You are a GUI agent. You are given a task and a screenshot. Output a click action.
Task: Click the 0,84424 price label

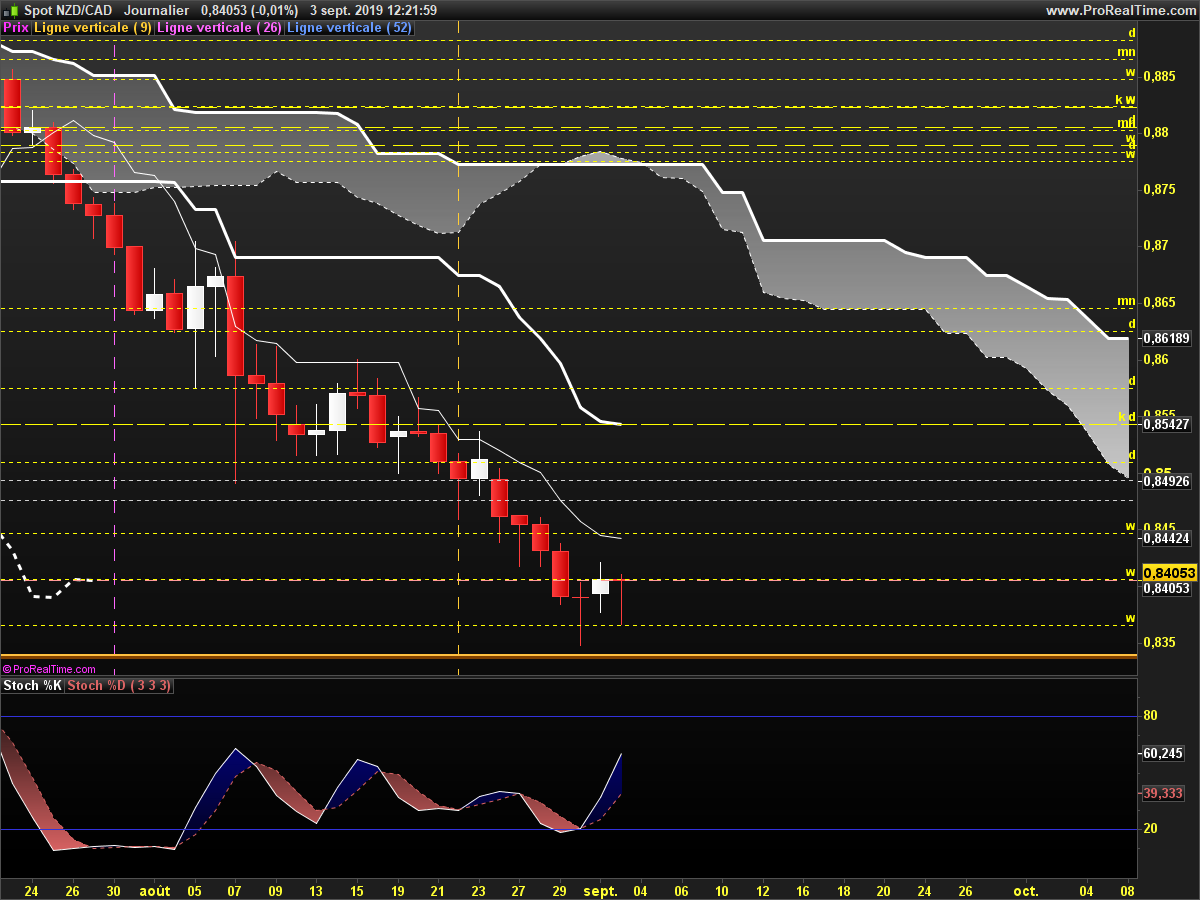pos(1165,539)
